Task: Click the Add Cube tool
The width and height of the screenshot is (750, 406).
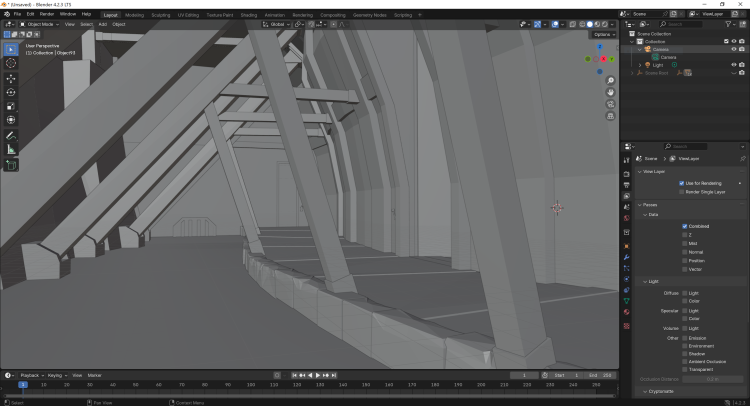Action: [11, 165]
